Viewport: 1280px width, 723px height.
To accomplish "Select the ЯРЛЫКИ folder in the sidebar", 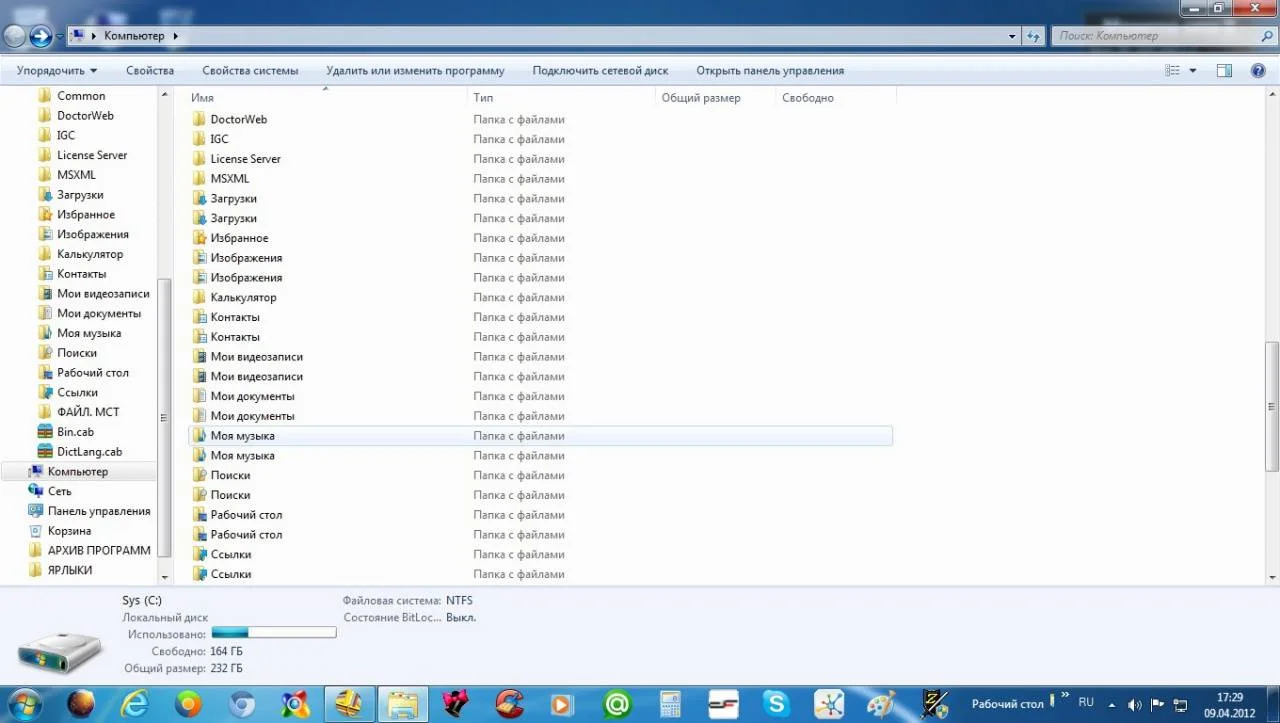I will 60,570.
